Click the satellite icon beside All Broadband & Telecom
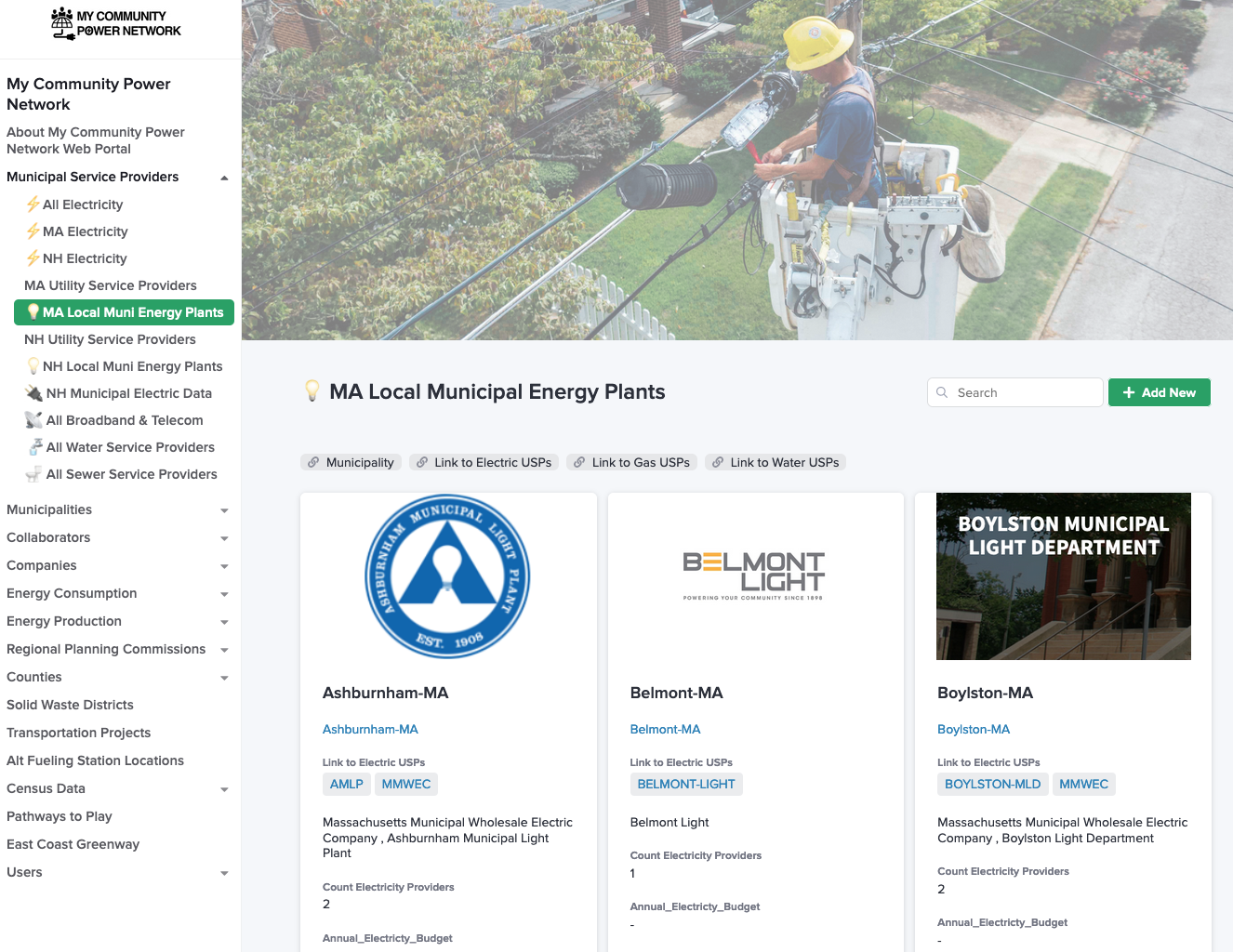The width and height of the screenshot is (1233, 952). pos(33,420)
